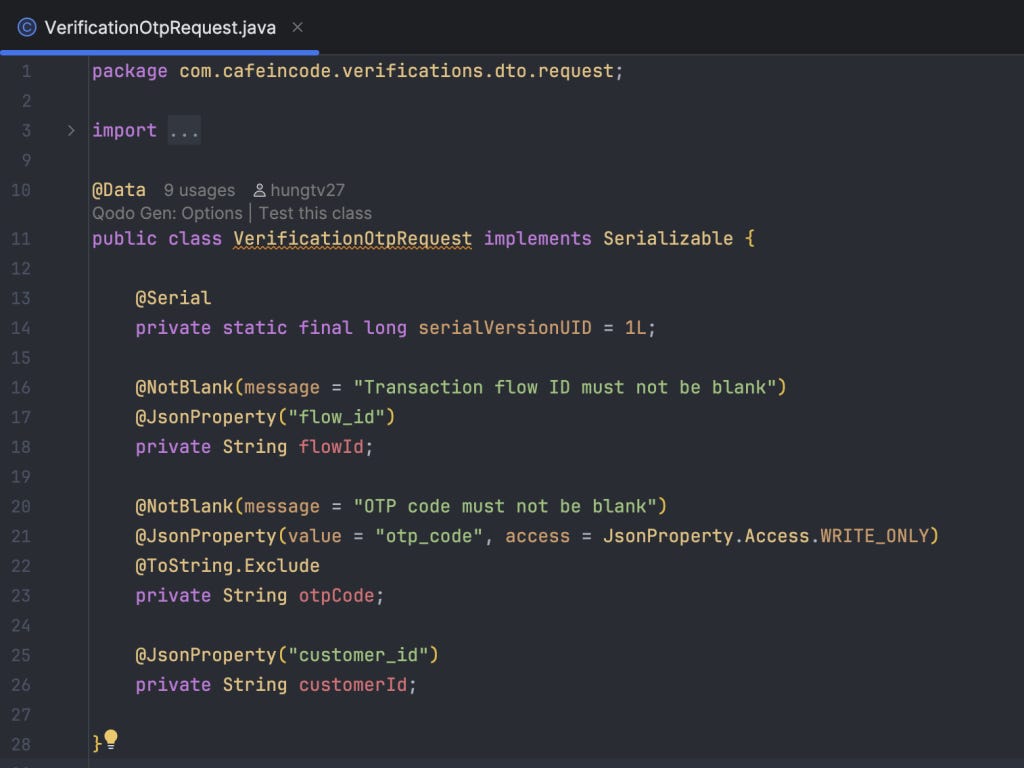Click line number 16 in gutter

click(x=21, y=387)
